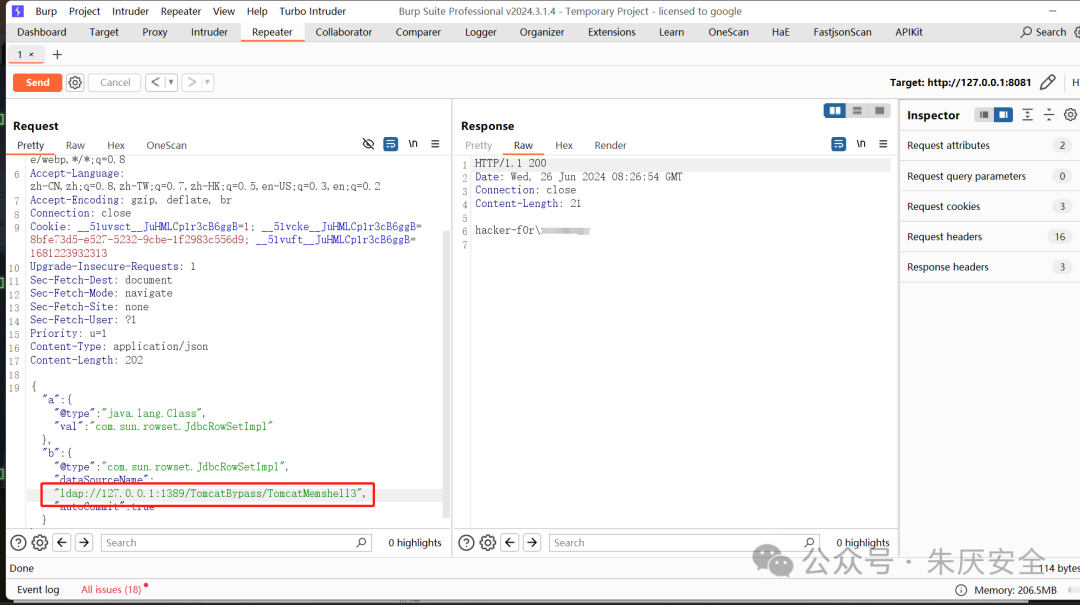Screen dimensions: 1080x605
Task: Jump to previous match in Request search
Action: 62,543
